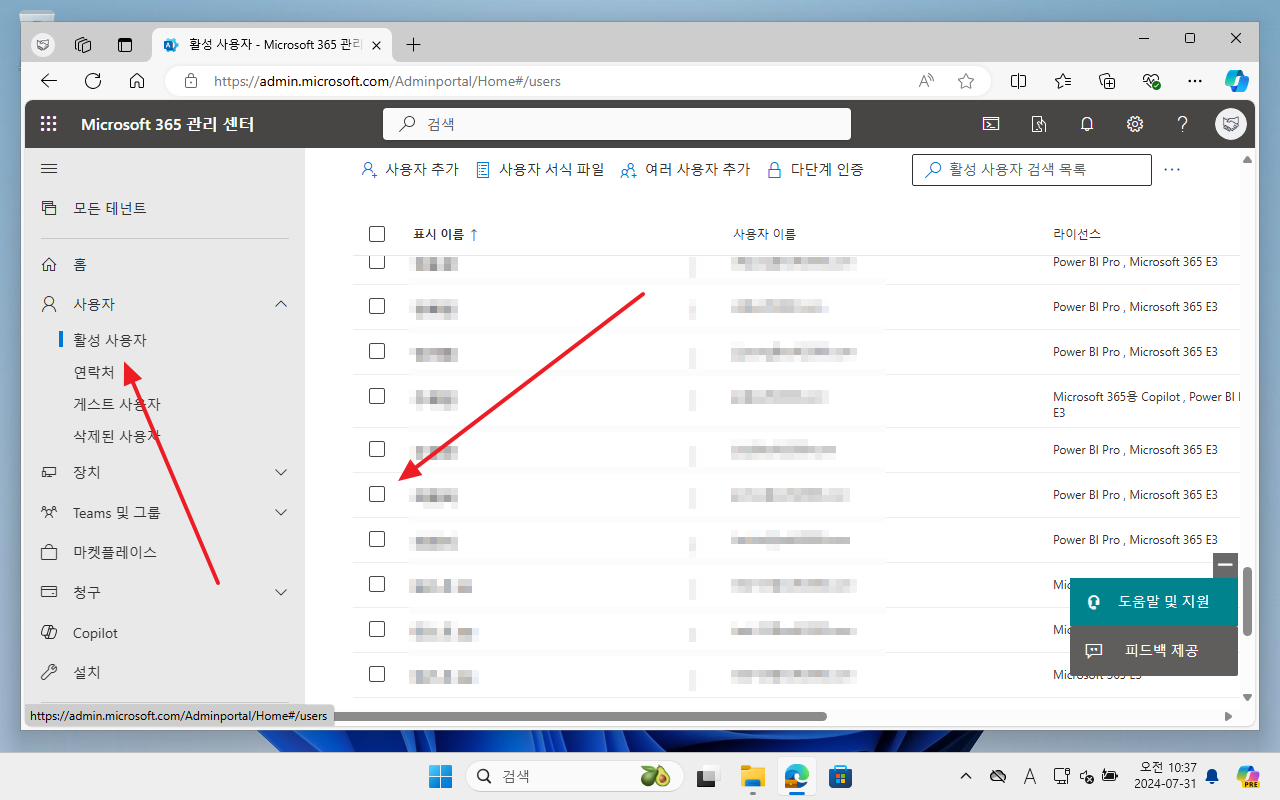Viewport: 1280px width, 800px height.
Task: Open account profile avatar in header
Action: coord(1230,124)
